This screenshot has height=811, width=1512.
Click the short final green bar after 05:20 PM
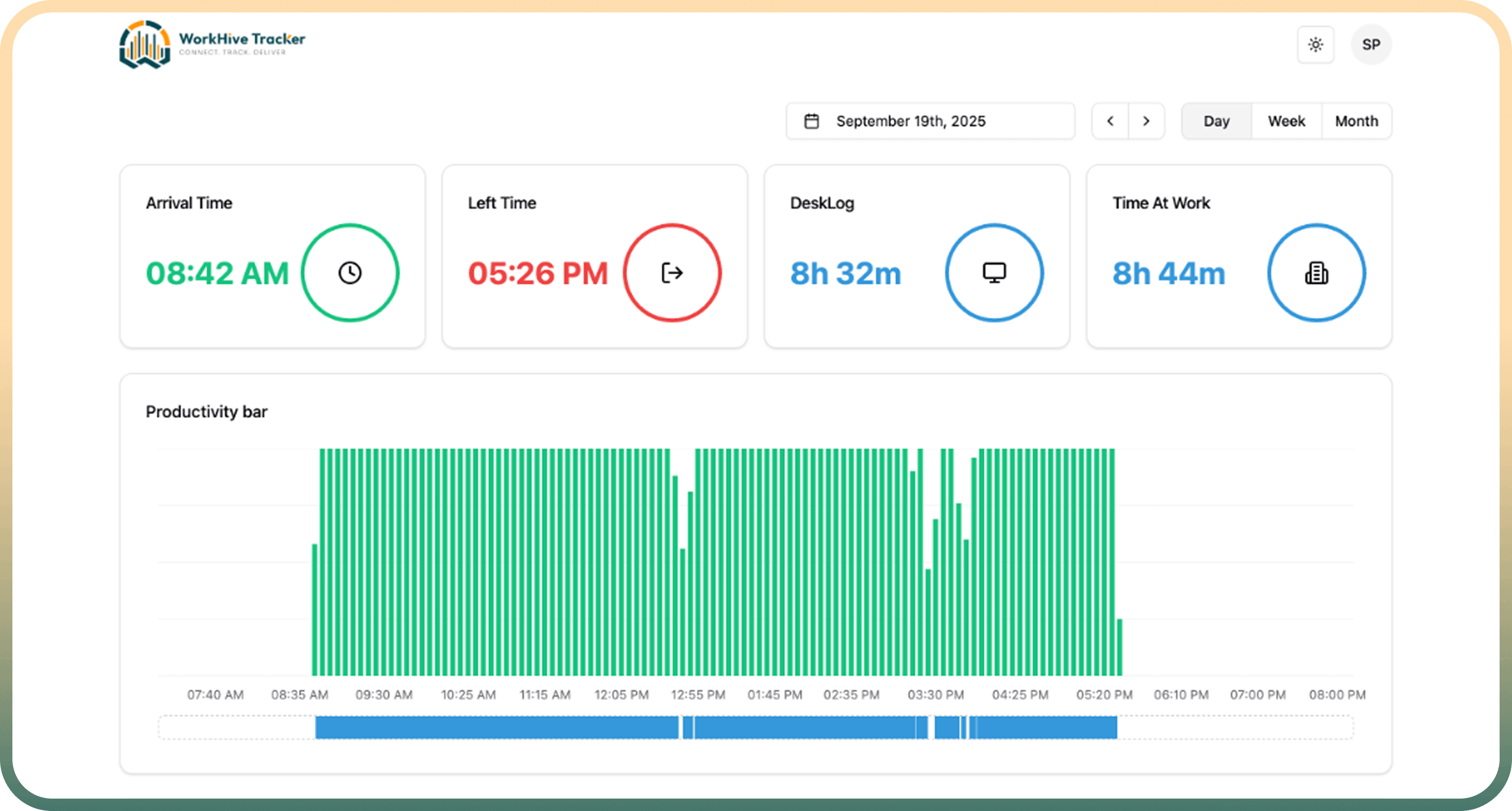(x=1120, y=647)
